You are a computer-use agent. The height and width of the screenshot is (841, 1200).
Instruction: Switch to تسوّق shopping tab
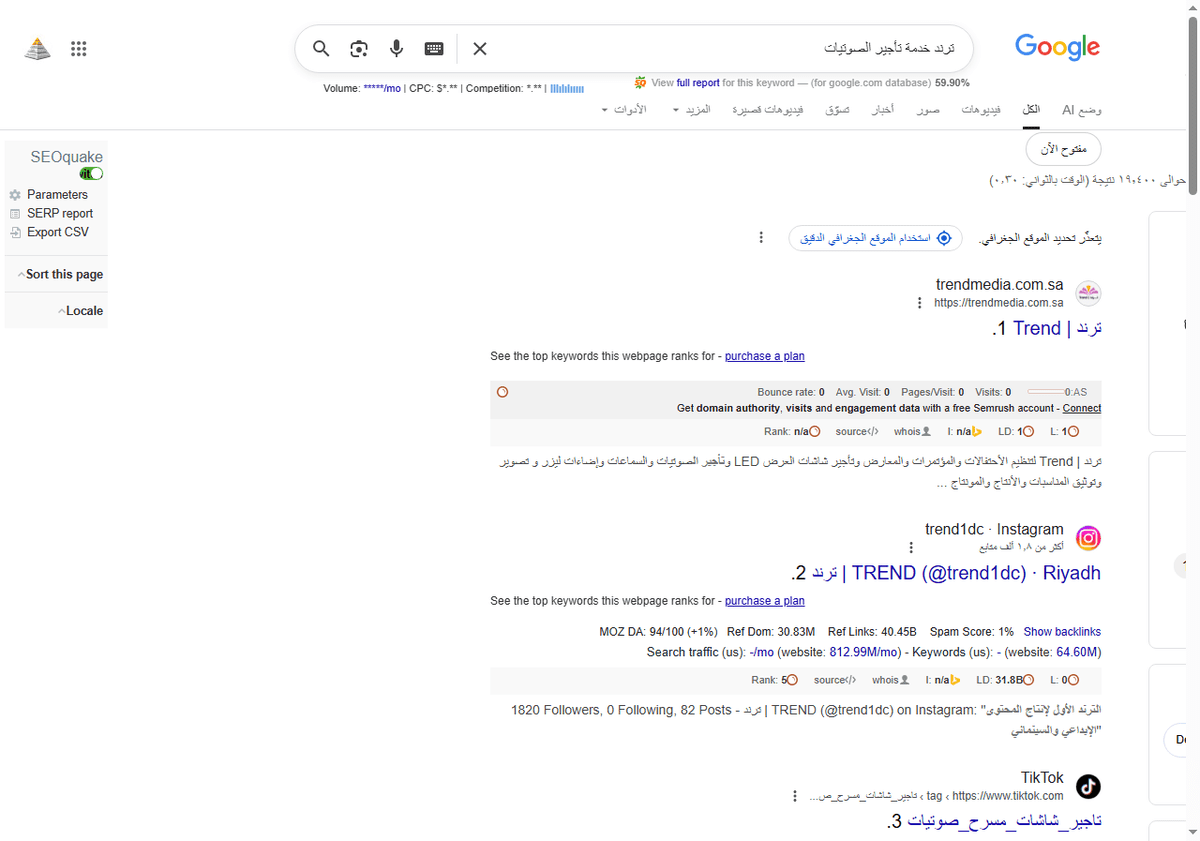pyautogui.click(x=837, y=109)
